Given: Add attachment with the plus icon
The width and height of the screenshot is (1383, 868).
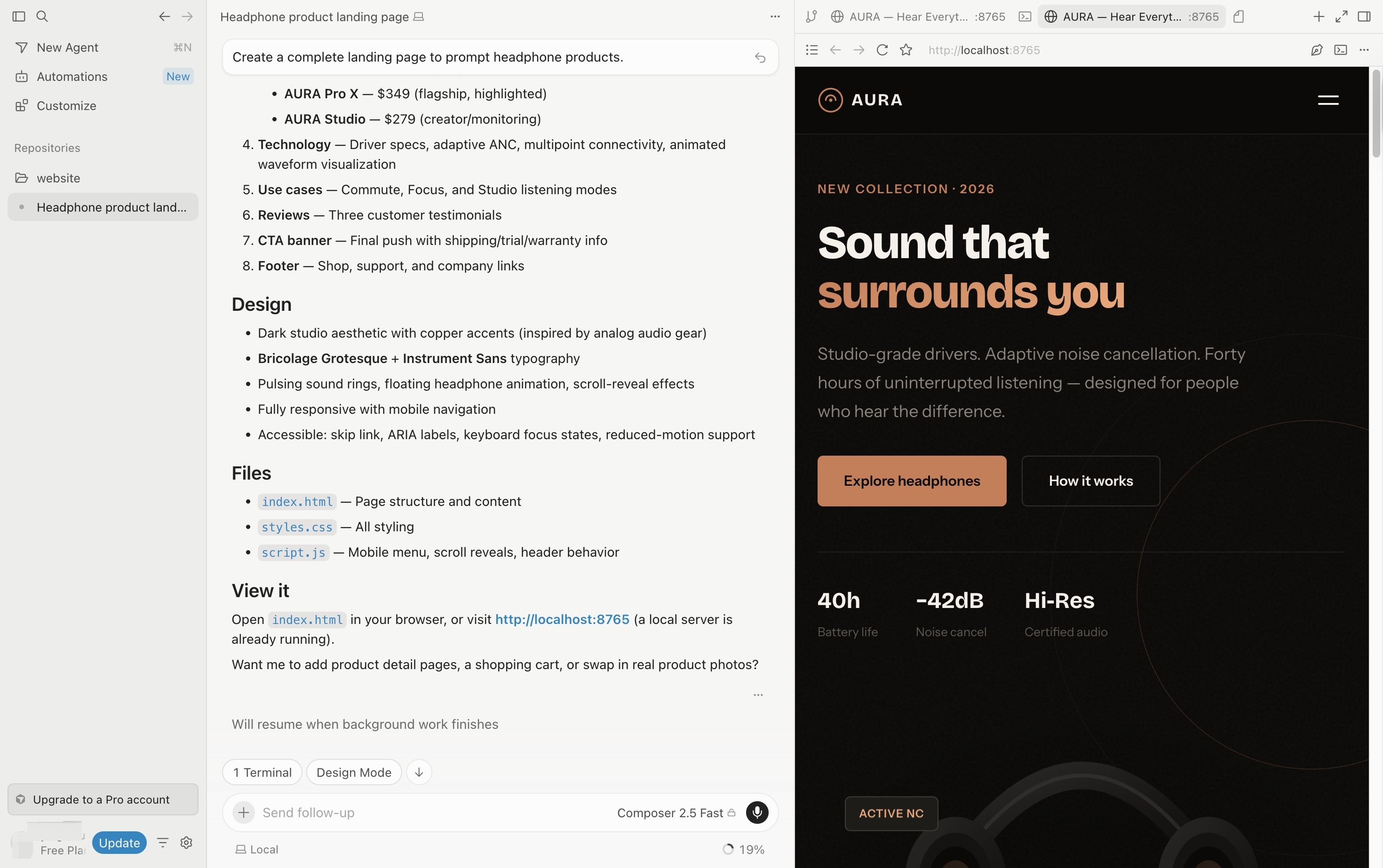Looking at the screenshot, I should (x=244, y=813).
